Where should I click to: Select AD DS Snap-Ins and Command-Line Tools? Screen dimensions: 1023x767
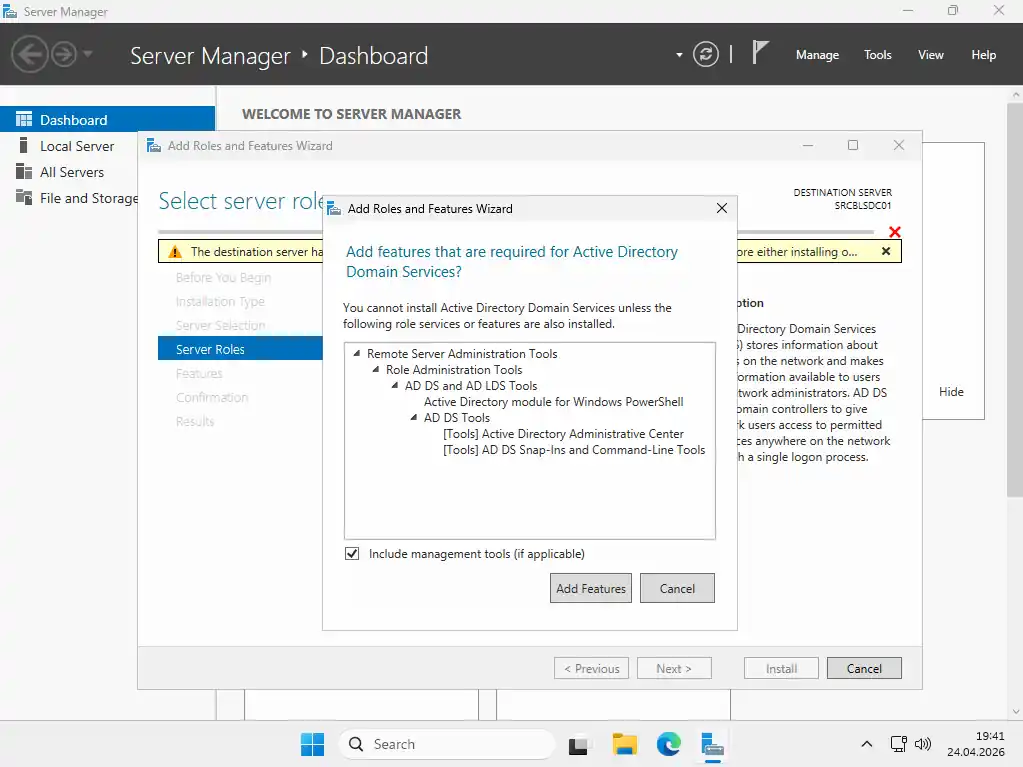coord(574,450)
